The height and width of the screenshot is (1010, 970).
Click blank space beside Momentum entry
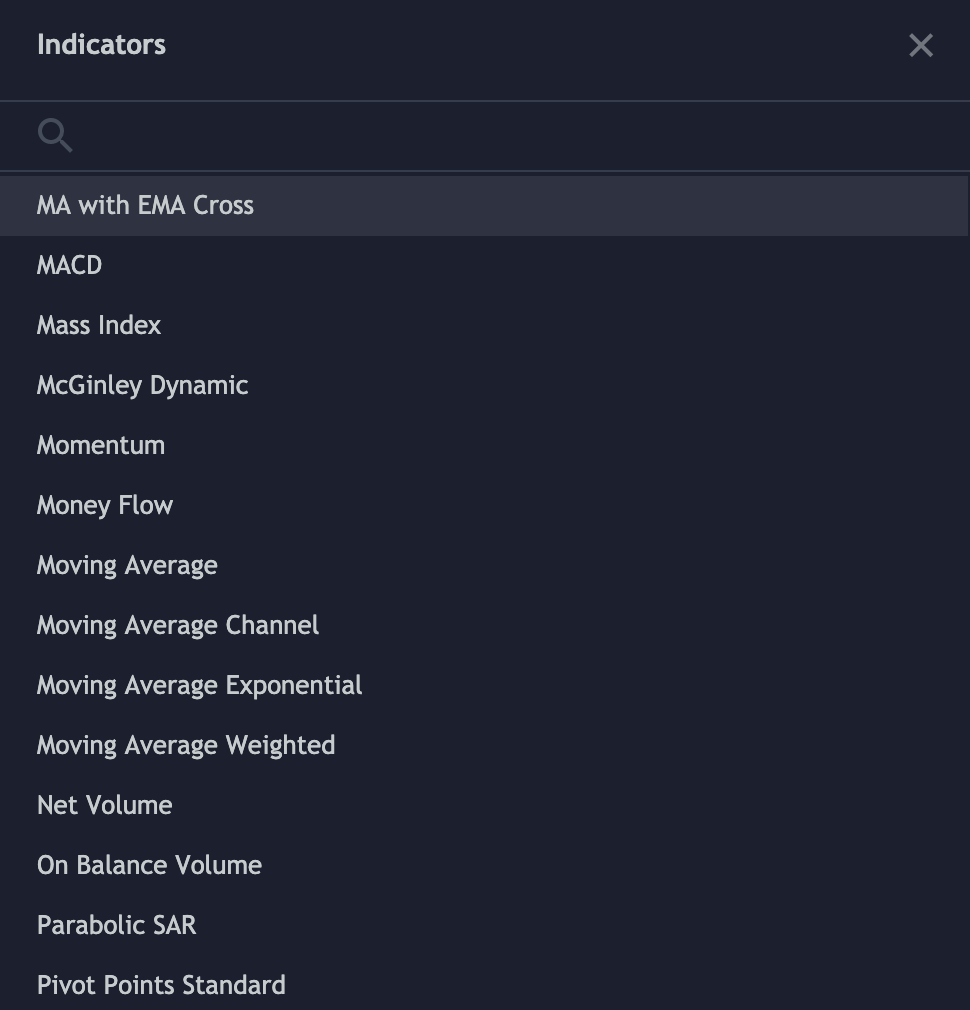pos(567,445)
